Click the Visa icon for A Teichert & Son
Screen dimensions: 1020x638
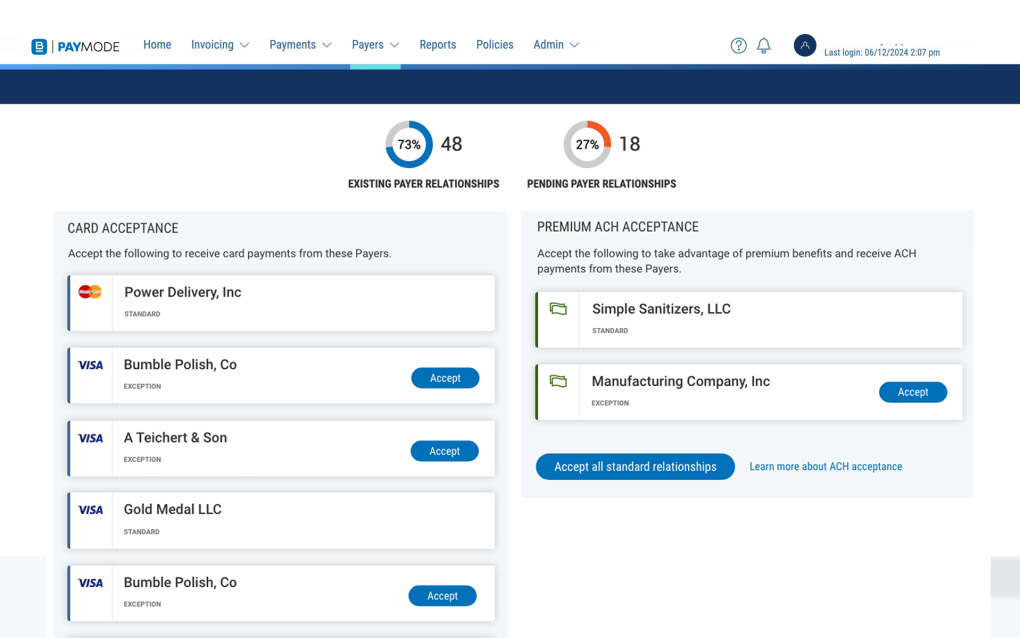[90, 438]
